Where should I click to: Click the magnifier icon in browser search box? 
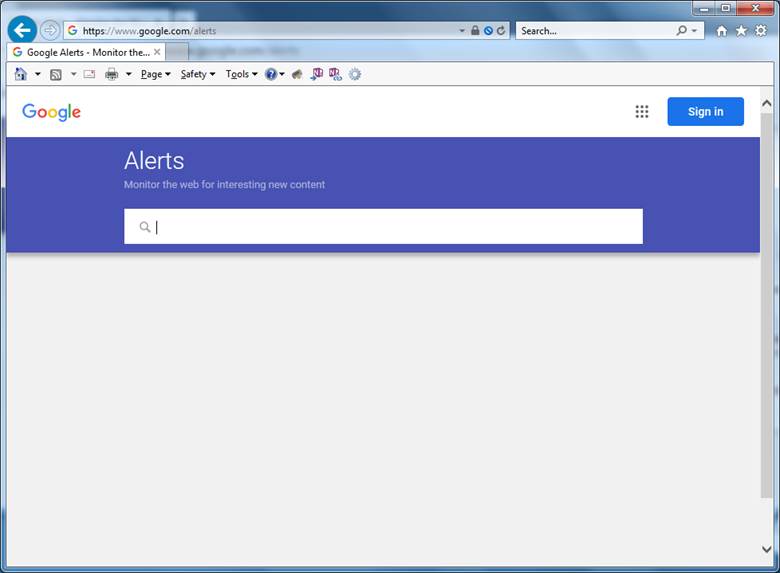coord(682,31)
